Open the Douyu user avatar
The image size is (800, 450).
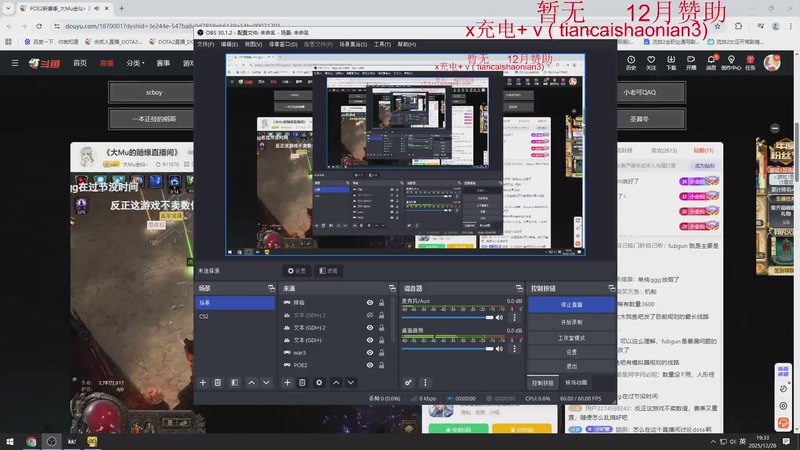772,63
